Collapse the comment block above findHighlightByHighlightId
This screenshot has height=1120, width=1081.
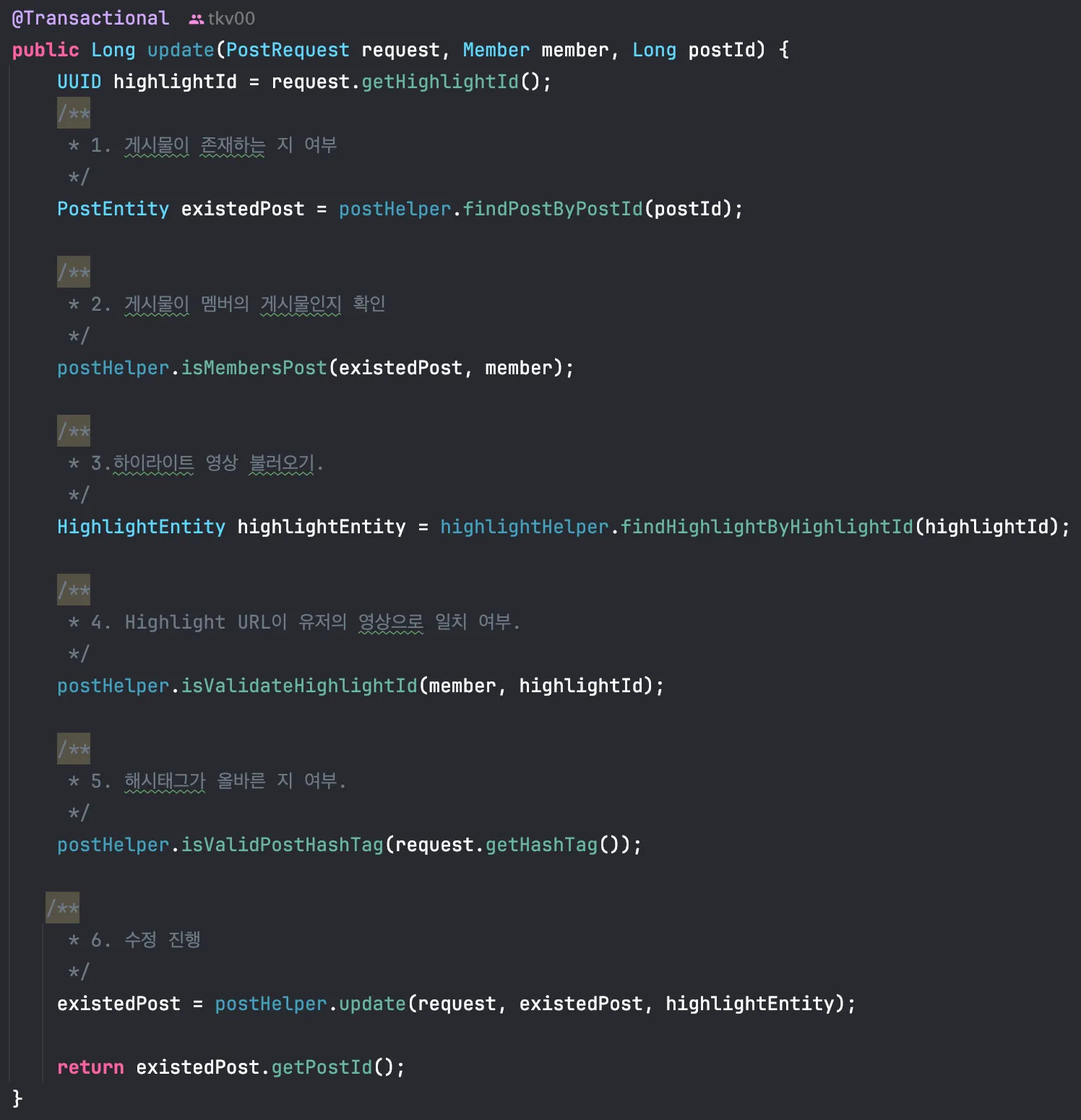74,431
